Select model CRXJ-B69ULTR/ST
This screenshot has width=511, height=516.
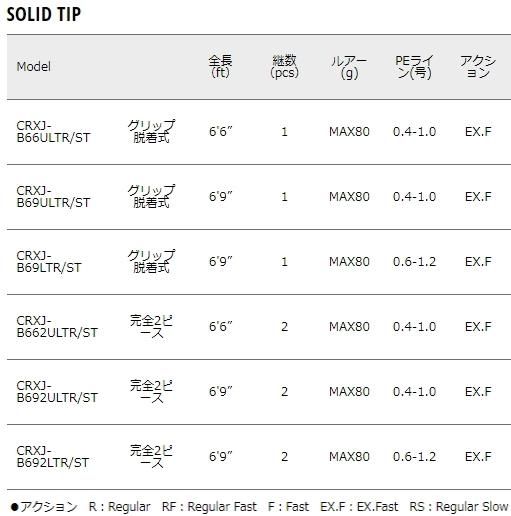53,197
